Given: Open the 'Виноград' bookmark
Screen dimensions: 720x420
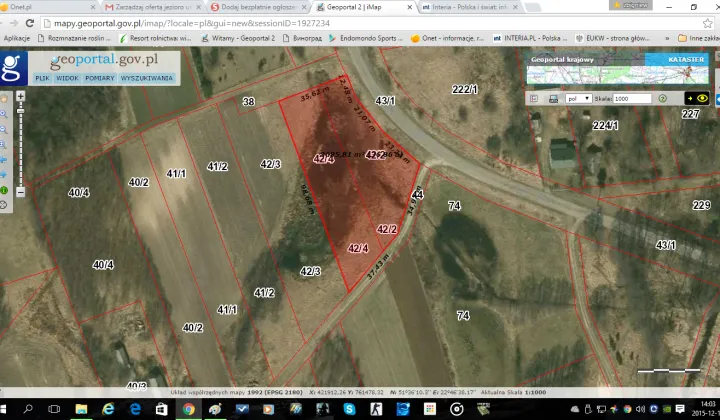Looking at the screenshot, I should (x=302, y=38).
